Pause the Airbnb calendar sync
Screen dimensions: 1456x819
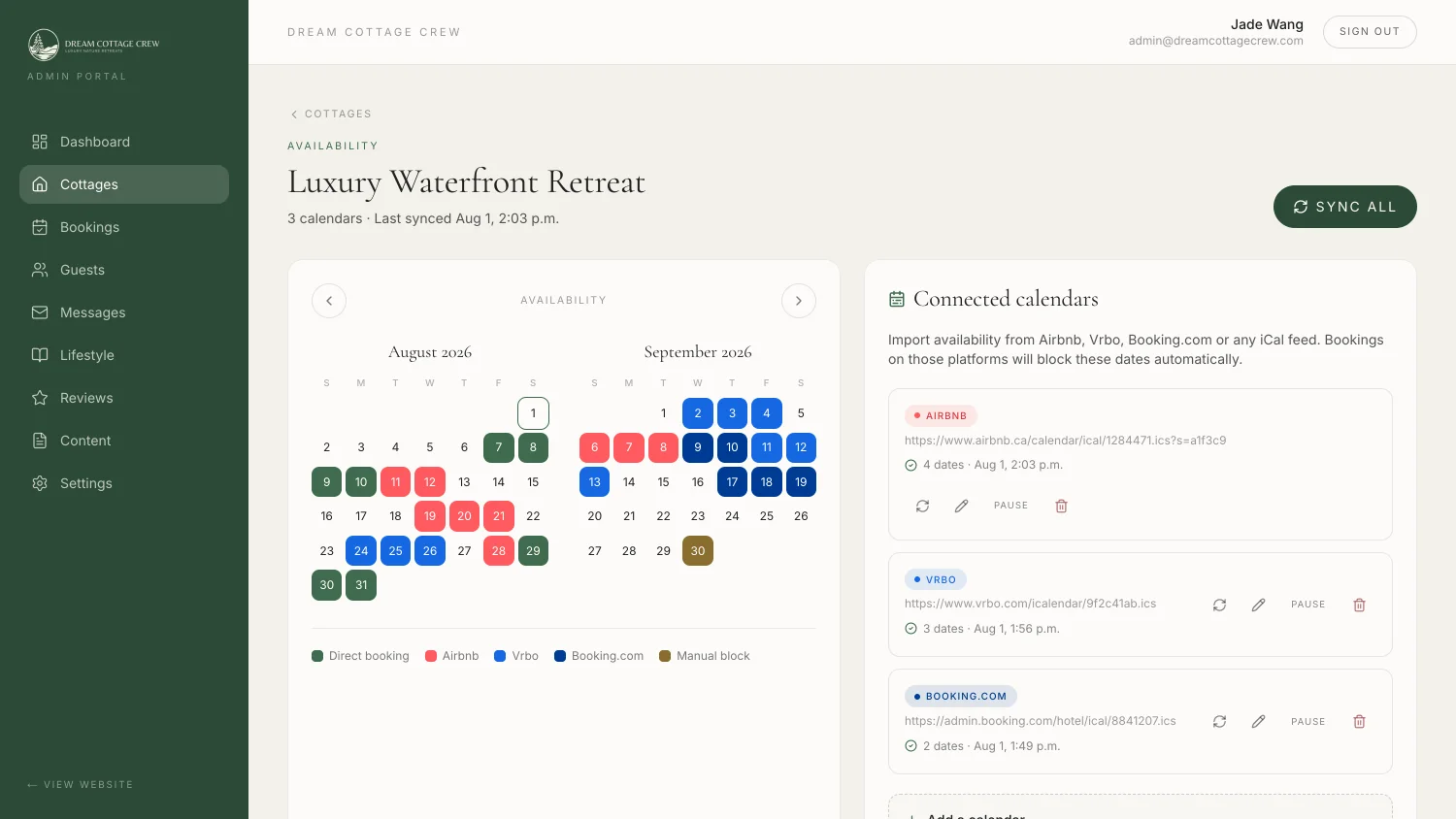pyautogui.click(x=1010, y=506)
